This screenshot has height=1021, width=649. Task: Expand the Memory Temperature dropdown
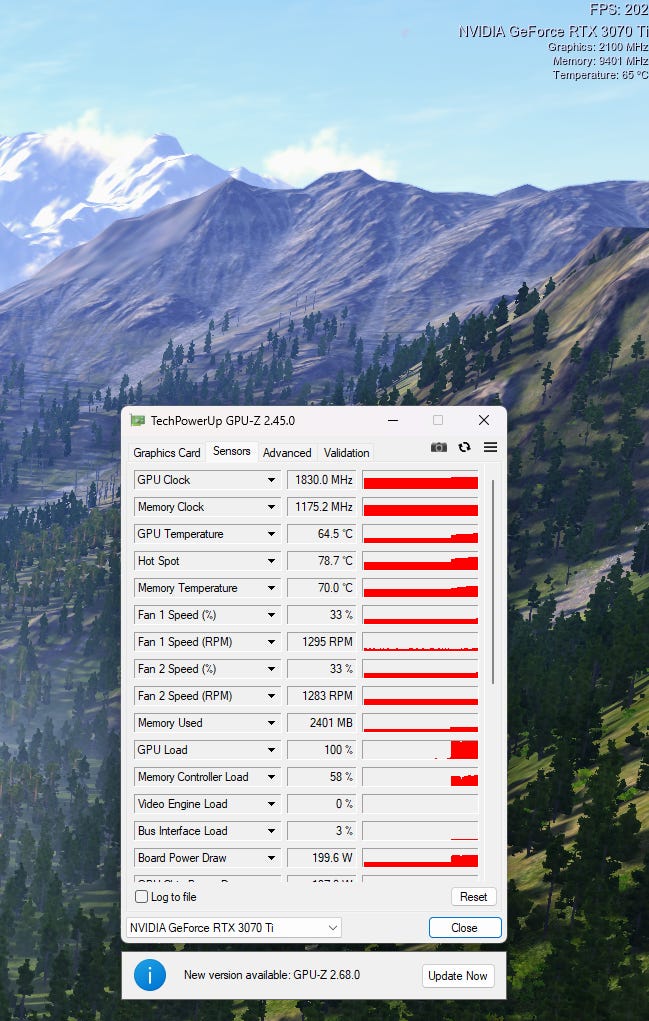[x=271, y=588]
